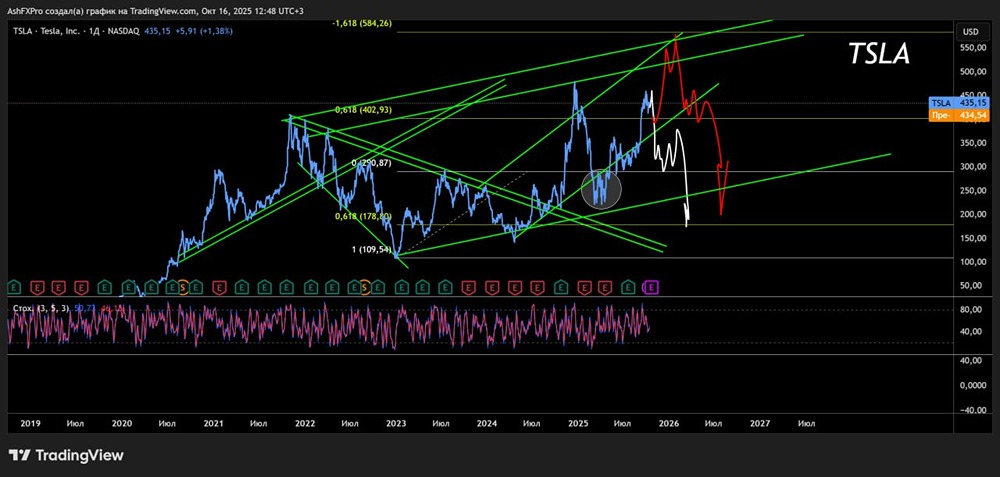Click the 2020 label on the time axis

[122, 423]
